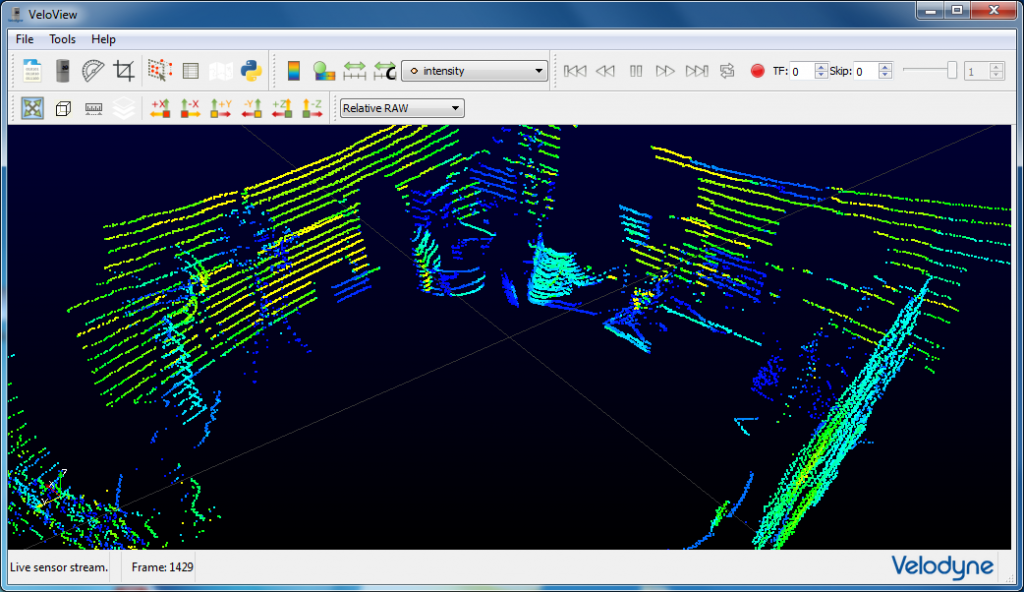Screen dimensions: 1024x592
Task: Open the Relative RAW dropdown
Action: pos(401,107)
